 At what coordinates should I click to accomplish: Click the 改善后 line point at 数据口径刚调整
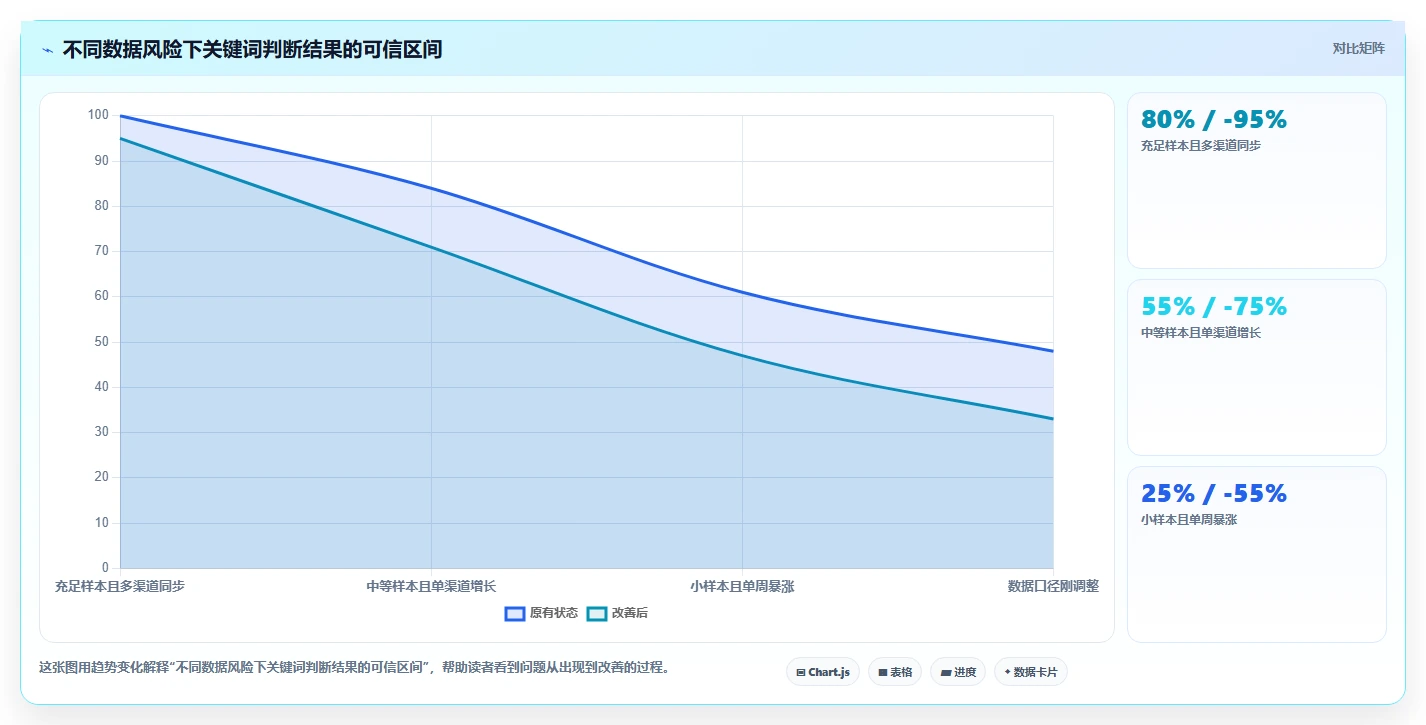[x=1053, y=419]
